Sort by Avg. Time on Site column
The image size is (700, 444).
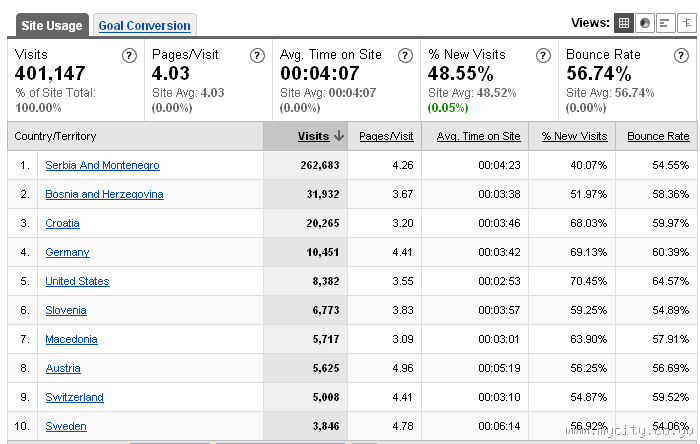point(478,136)
